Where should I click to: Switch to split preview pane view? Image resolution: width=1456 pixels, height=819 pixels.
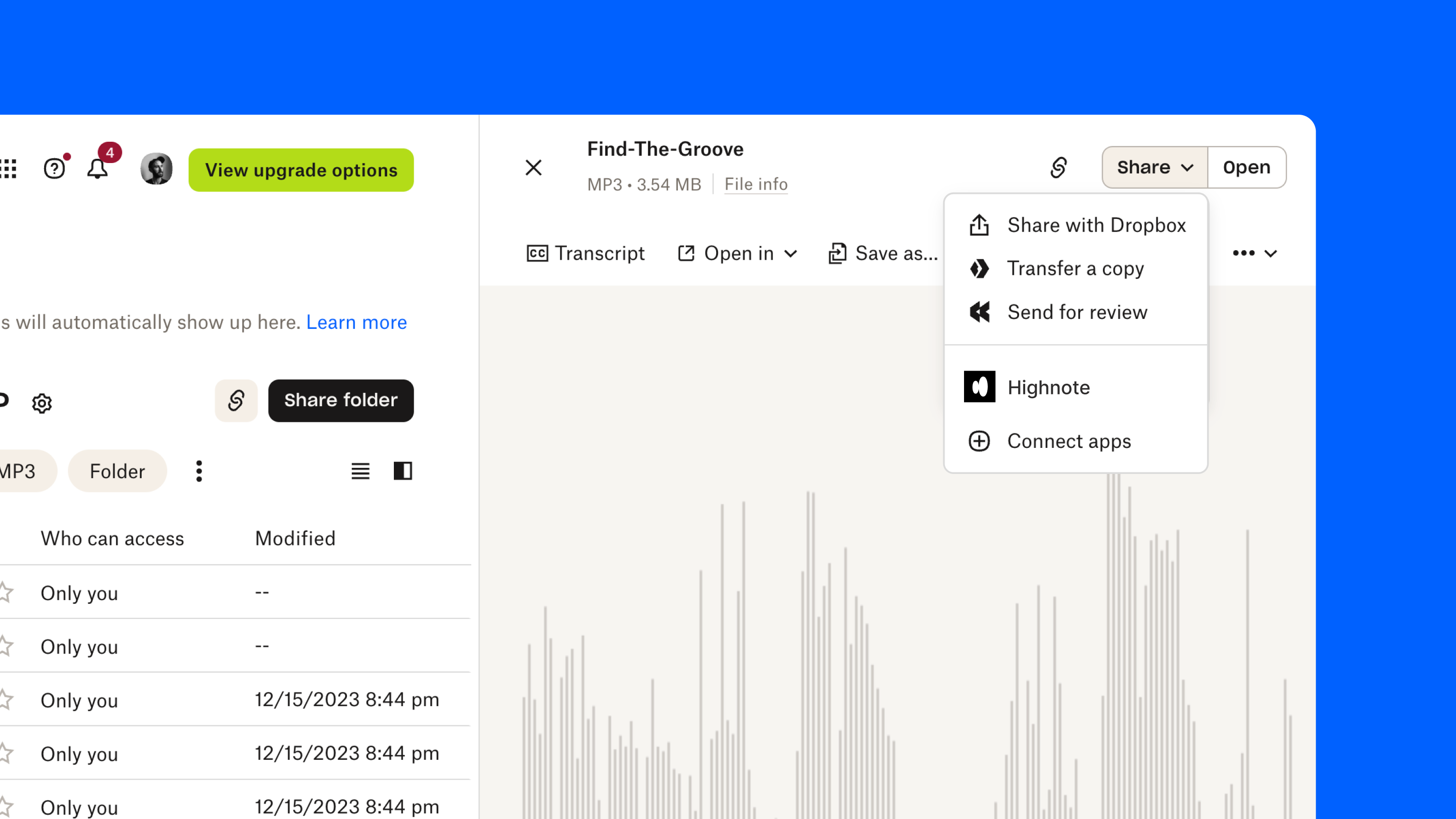(403, 471)
